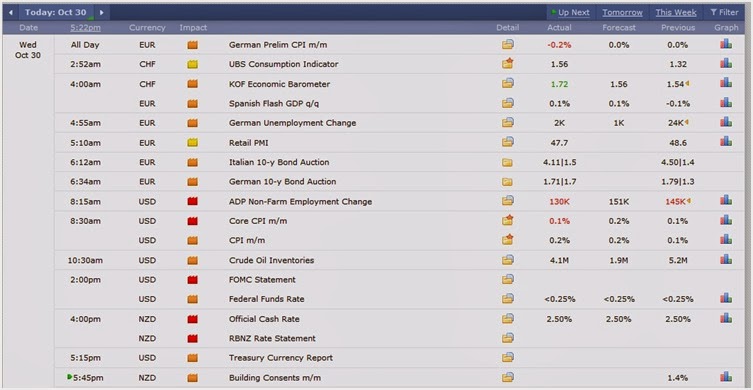Viewport: 753px width, 390px height.
Task: Switch to Tomorrow view
Action: [x=622, y=12]
